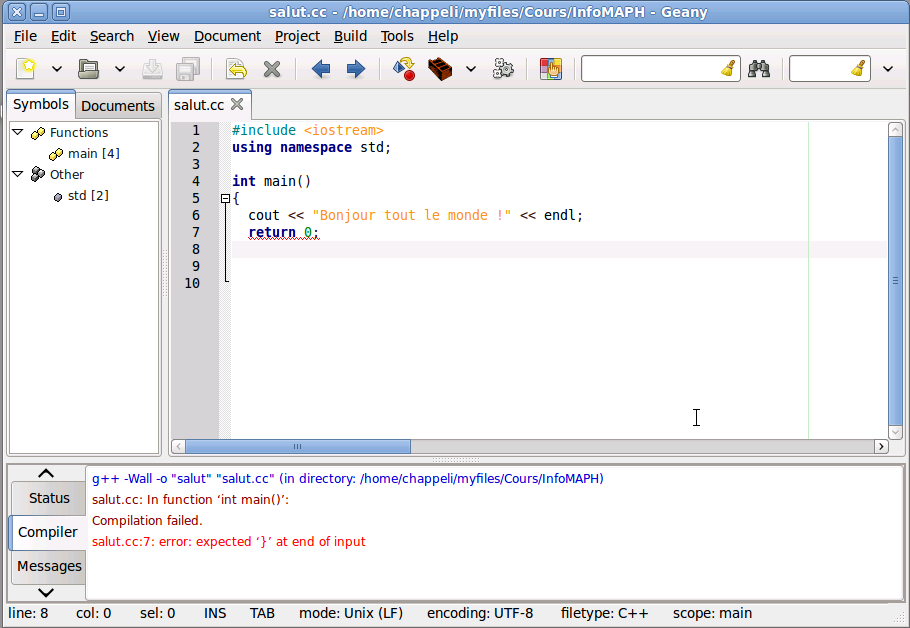Image resolution: width=910 pixels, height=628 pixels.
Task: Navigate back with blue left arrow
Action: [x=320, y=69]
